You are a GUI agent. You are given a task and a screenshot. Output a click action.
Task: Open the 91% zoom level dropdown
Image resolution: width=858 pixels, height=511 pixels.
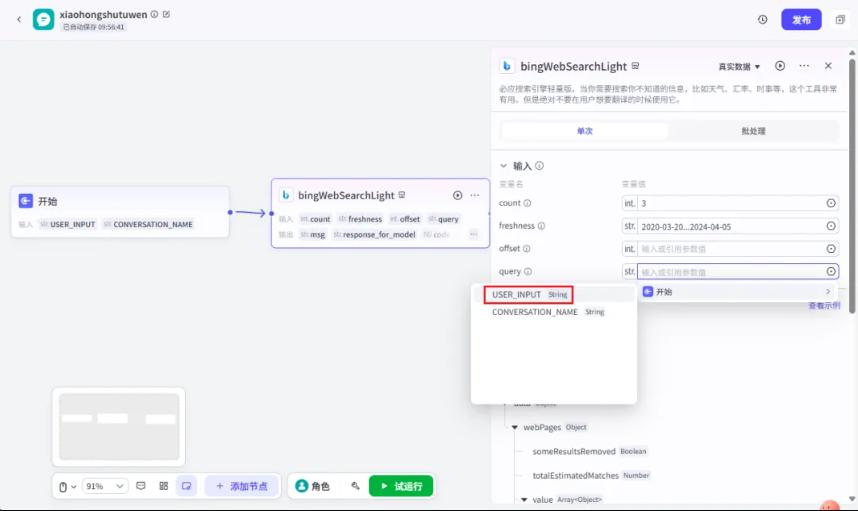(x=105, y=486)
